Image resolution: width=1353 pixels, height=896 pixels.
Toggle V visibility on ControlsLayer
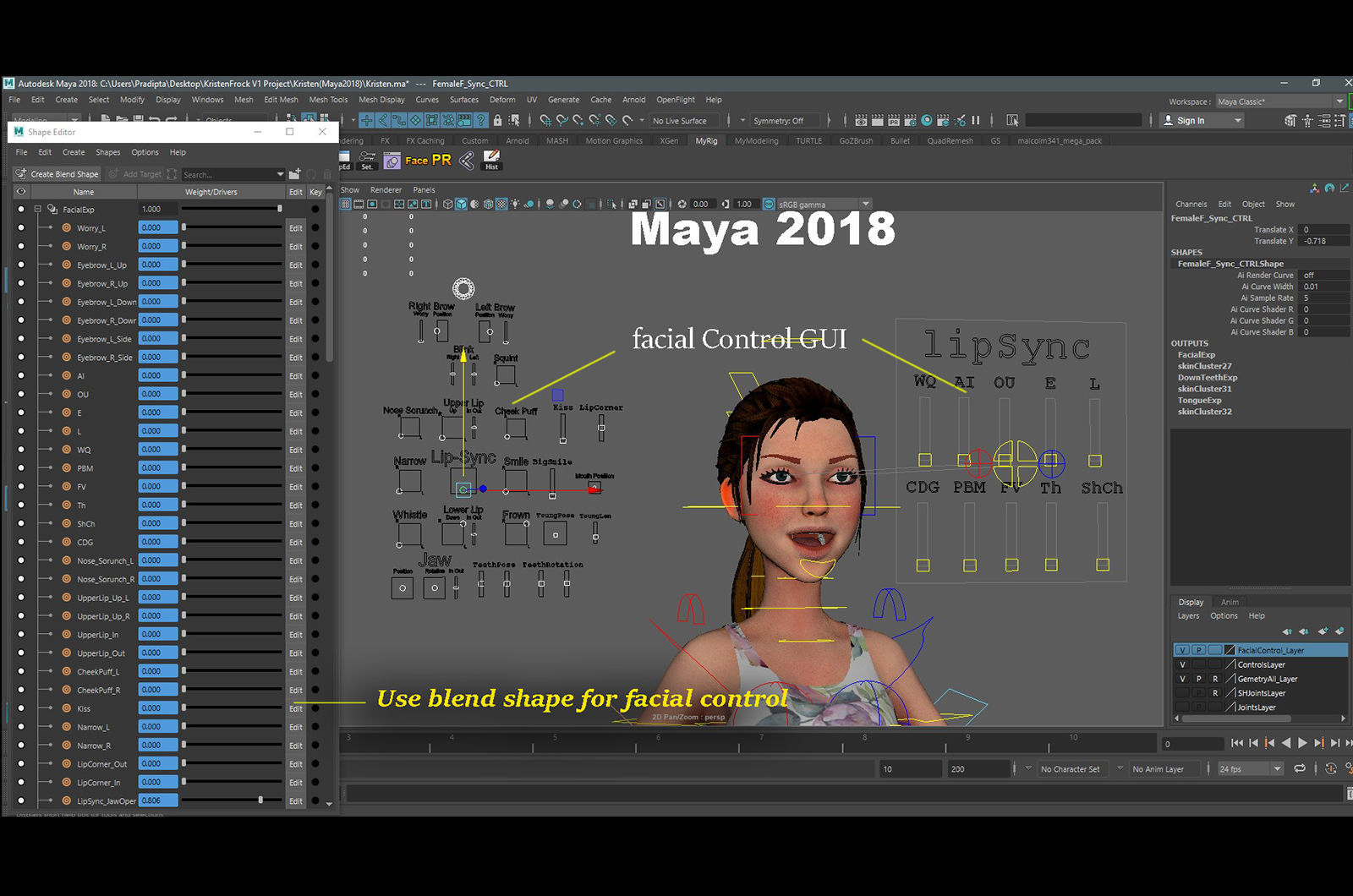coord(1182,664)
